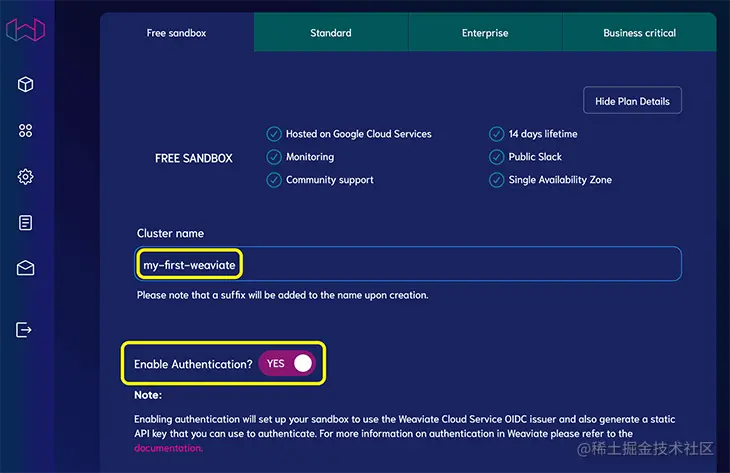730x473 pixels.
Task: Click the logout arrow icon
Action: (x=23, y=330)
